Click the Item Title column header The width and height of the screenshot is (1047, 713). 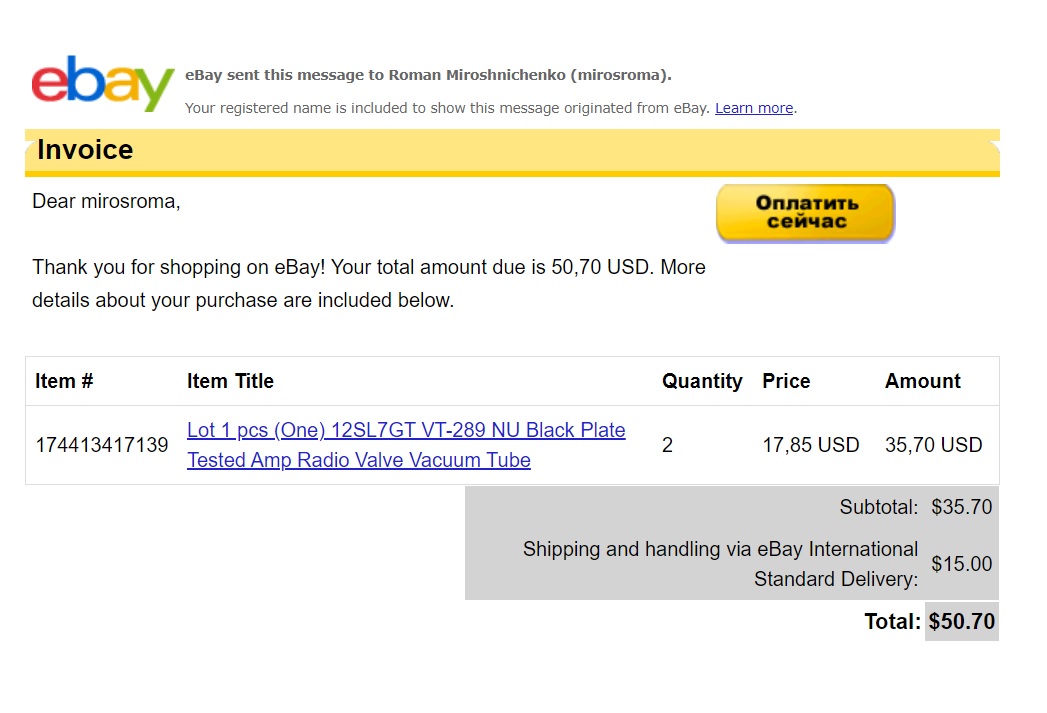click(x=230, y=381)
